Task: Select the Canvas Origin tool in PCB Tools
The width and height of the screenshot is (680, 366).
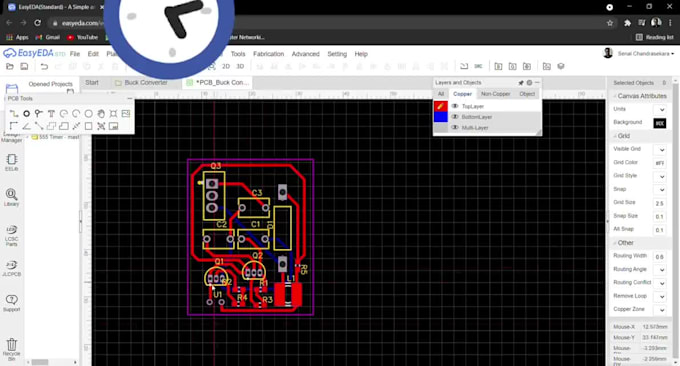Action: coord(14,126)
